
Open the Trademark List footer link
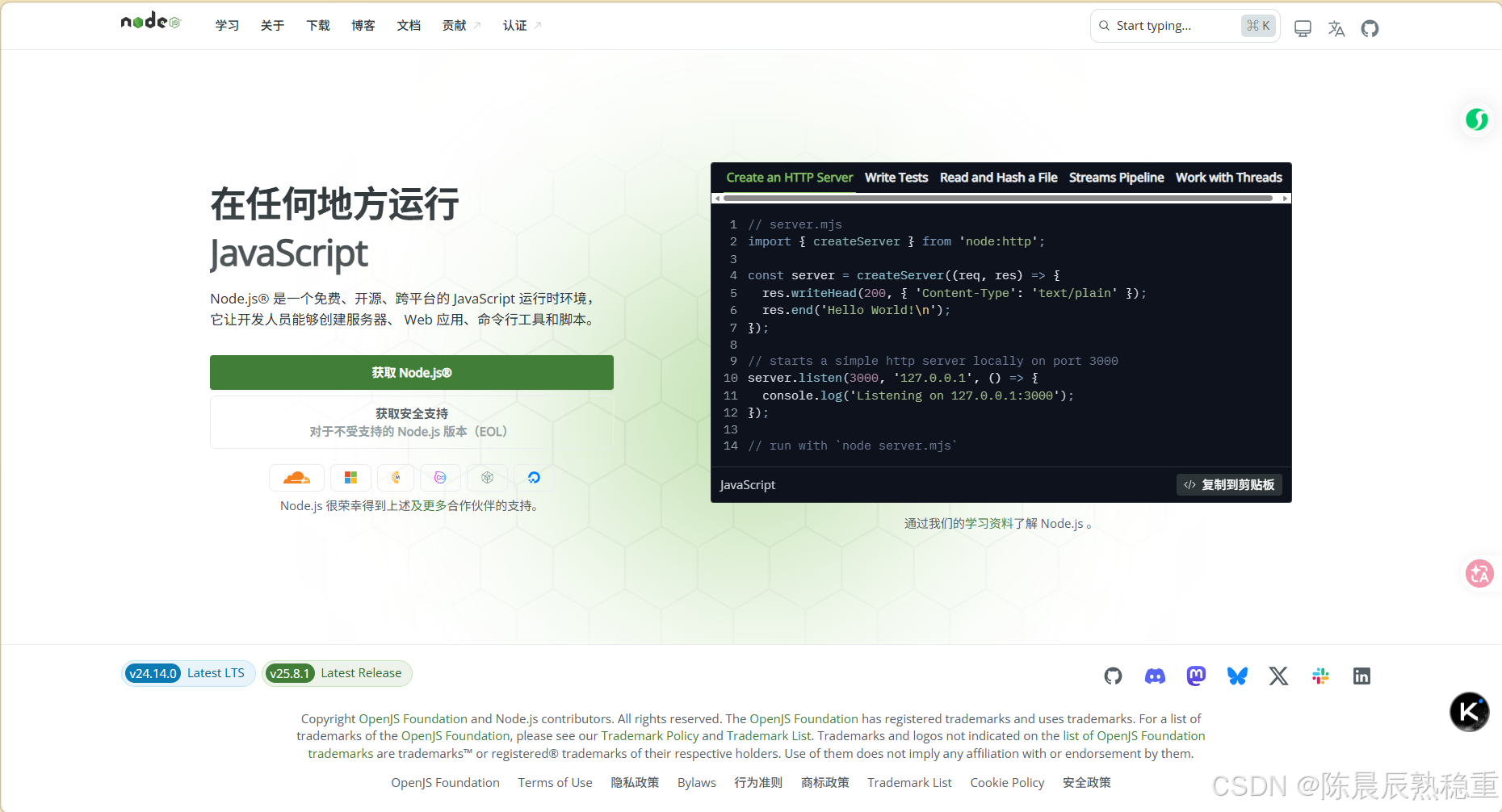pos(909,783)
